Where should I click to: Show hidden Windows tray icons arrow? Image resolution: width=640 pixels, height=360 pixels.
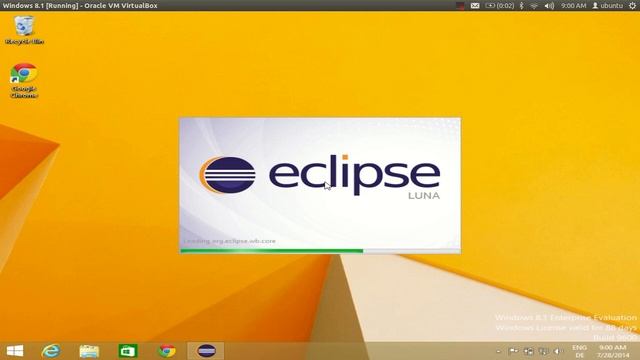(498, 351)
